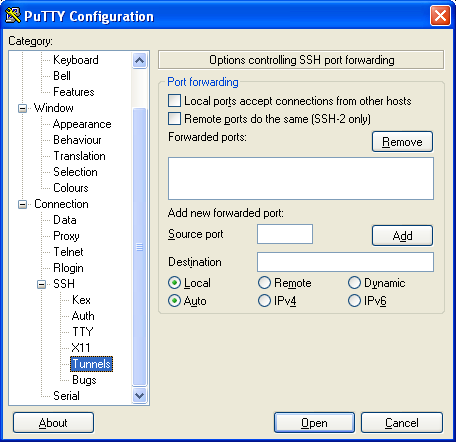The image size is (456, 442).
Task: Open the Behaviour settings
Action: pos(77,140)
